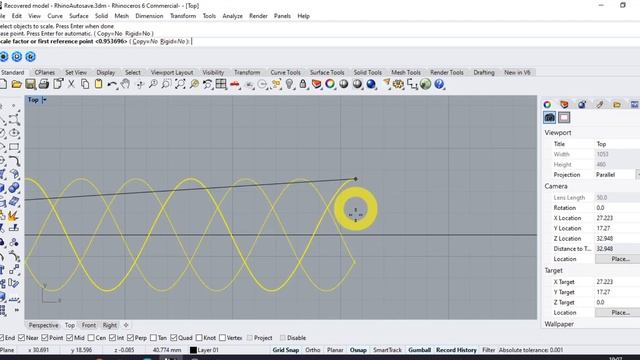Click the Edit Layers icon in toolbar
The width and height of the screenshot is (640, 360).
[316, 84]
